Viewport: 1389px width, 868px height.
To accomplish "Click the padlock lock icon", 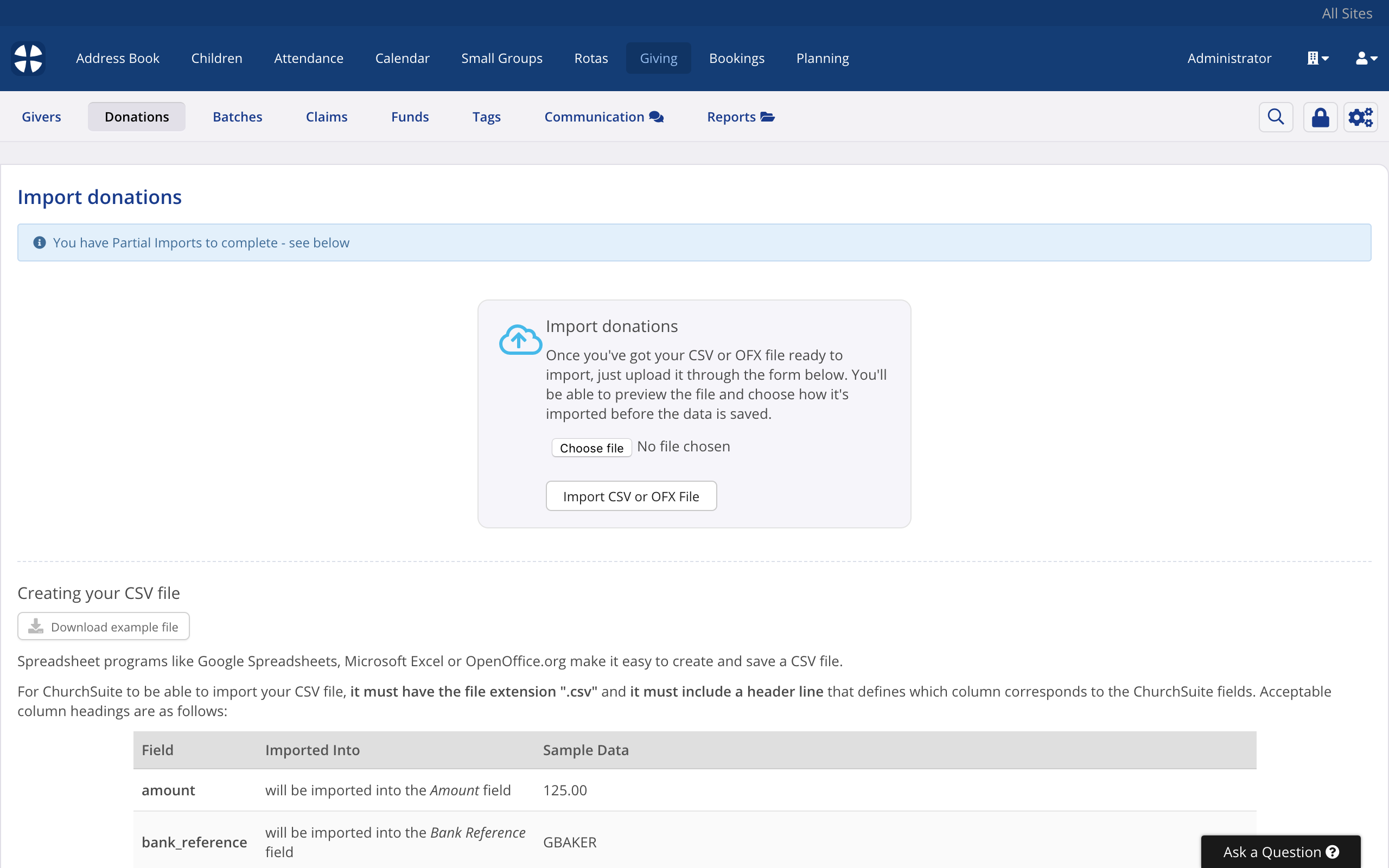I will (1320, 117).
